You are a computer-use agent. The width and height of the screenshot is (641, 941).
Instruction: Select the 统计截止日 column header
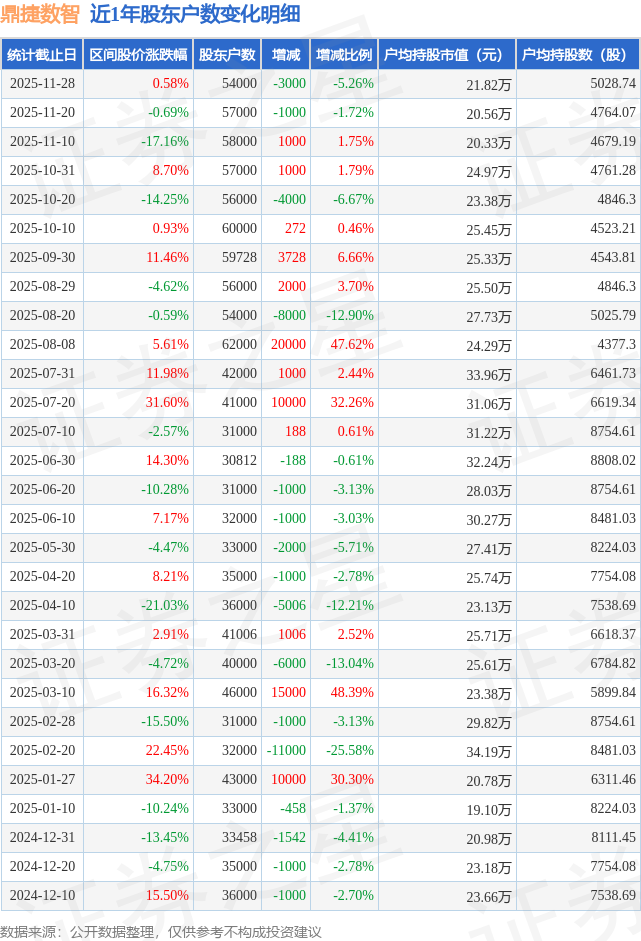[41, 55]
